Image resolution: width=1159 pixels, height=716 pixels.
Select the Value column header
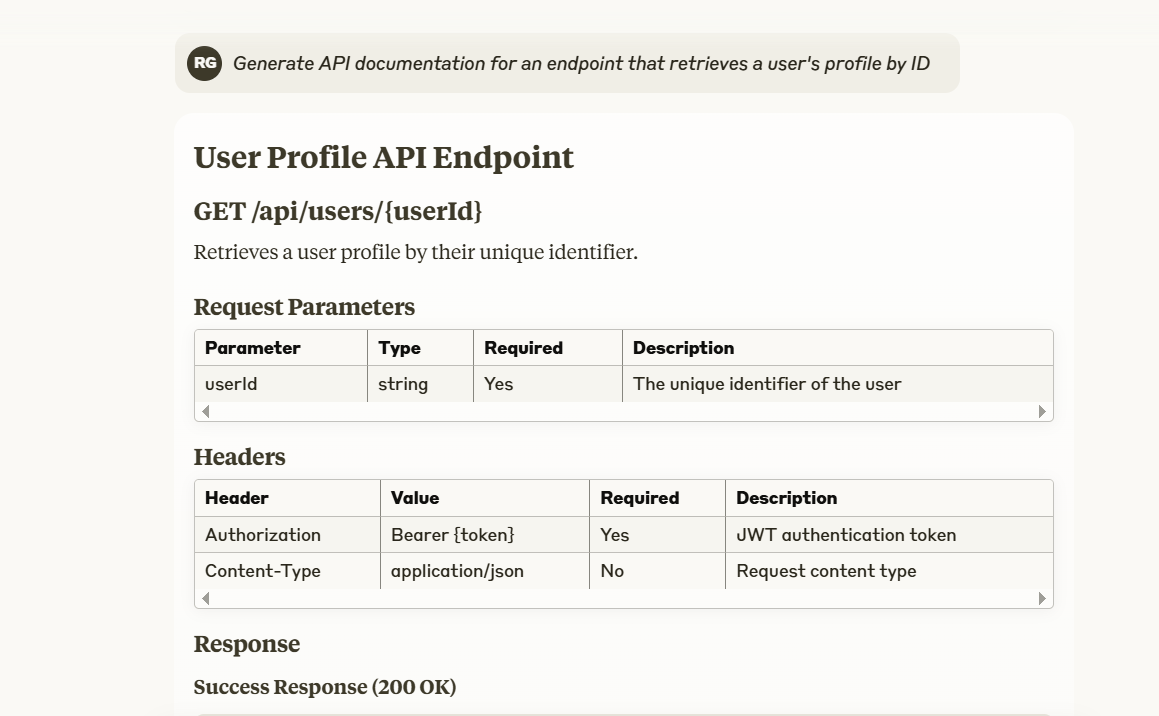click(415, 498)
